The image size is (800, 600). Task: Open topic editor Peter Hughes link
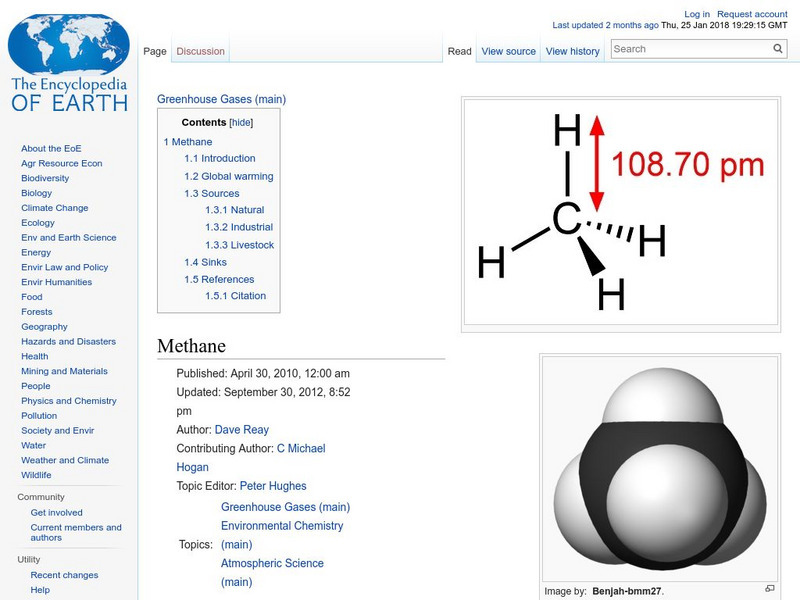tap(273, 486)
